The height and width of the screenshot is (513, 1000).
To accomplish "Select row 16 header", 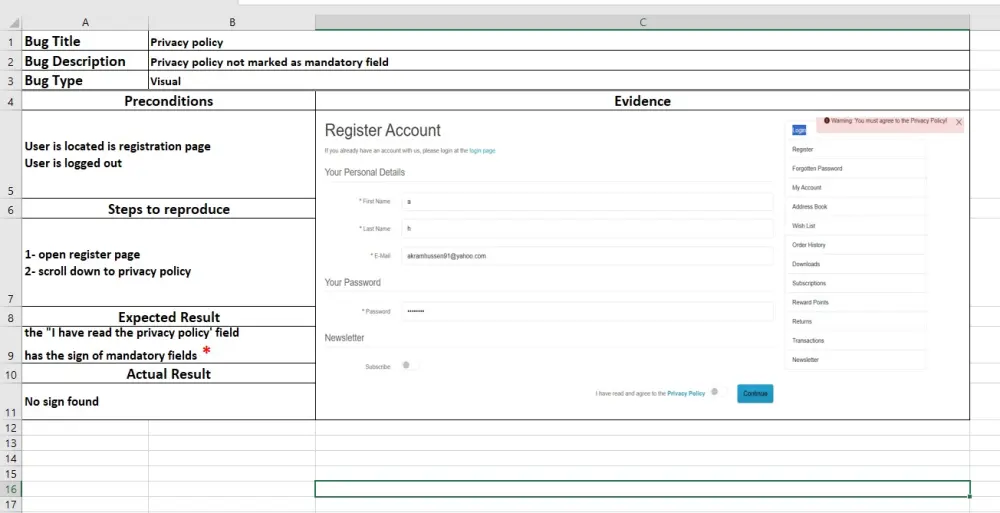I will (11, 489).
